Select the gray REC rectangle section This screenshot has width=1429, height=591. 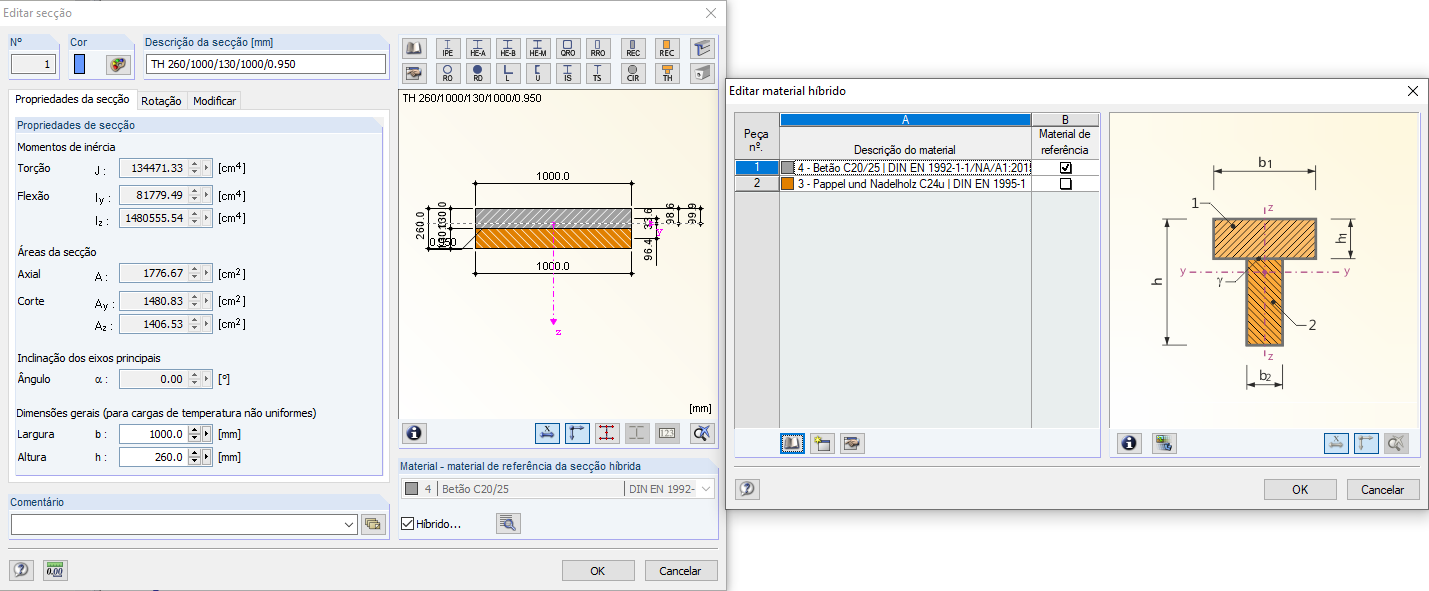632,48
